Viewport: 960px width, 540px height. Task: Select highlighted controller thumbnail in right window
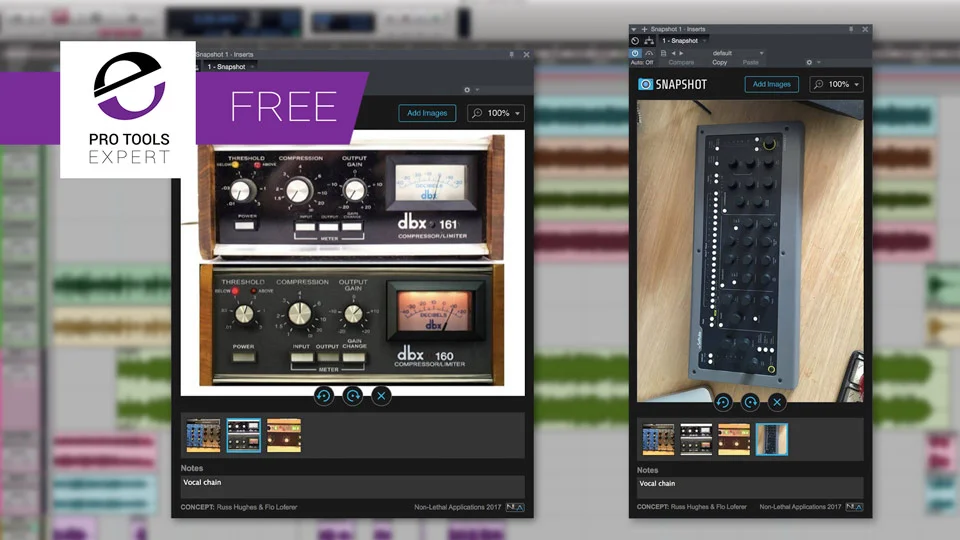(772, 439)
